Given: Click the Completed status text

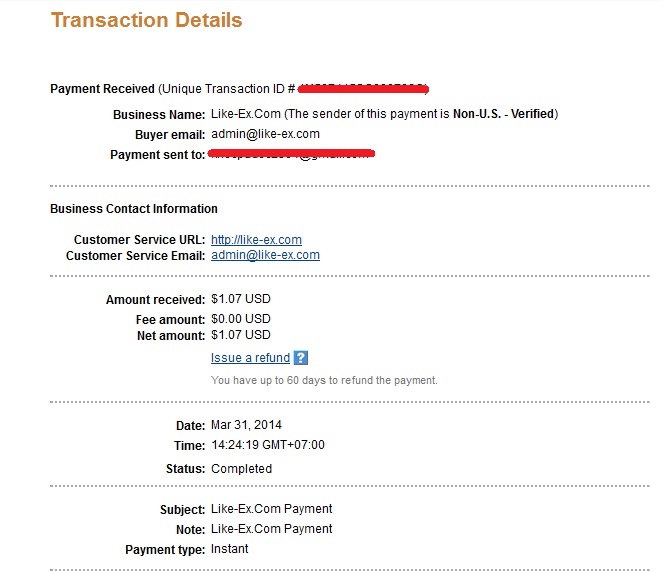Looking at the screenshot, I should click(x=241, y=469).
